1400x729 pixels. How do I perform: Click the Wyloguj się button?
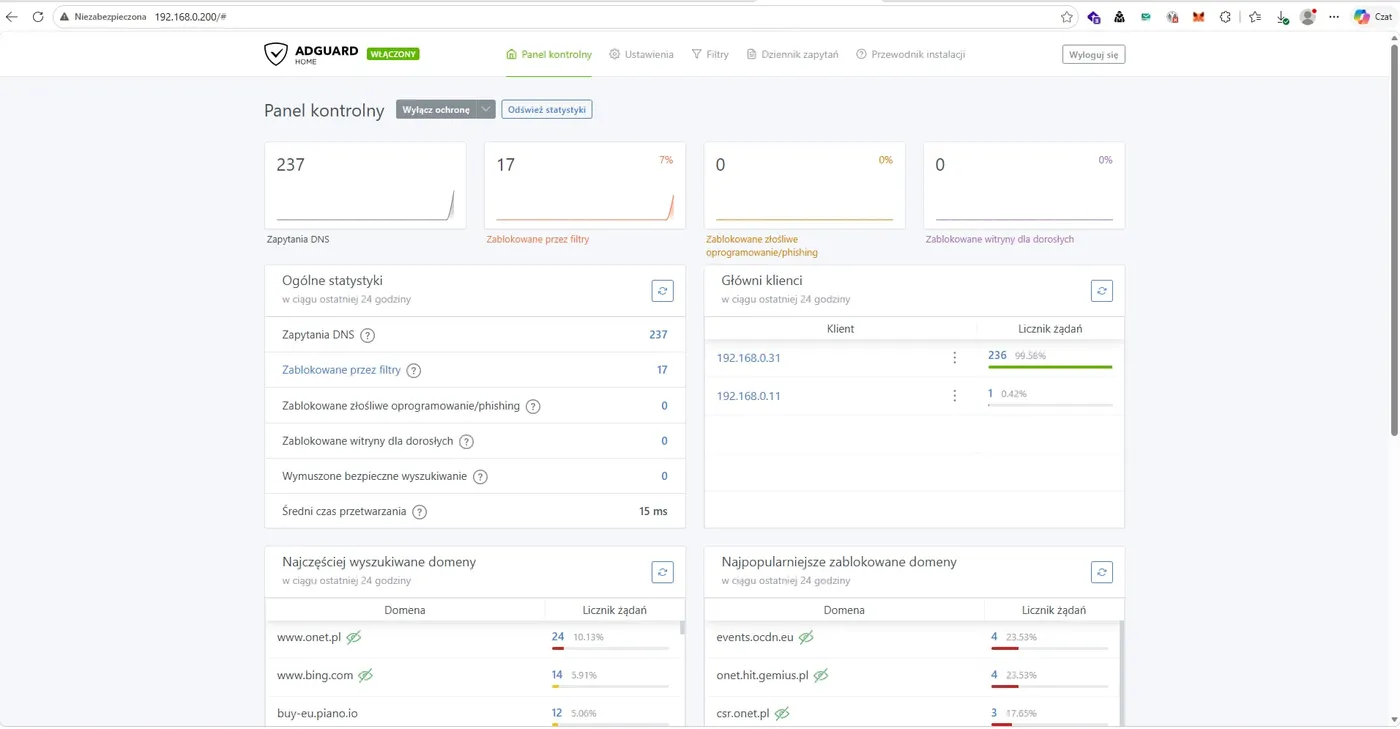pos(1093,54)
